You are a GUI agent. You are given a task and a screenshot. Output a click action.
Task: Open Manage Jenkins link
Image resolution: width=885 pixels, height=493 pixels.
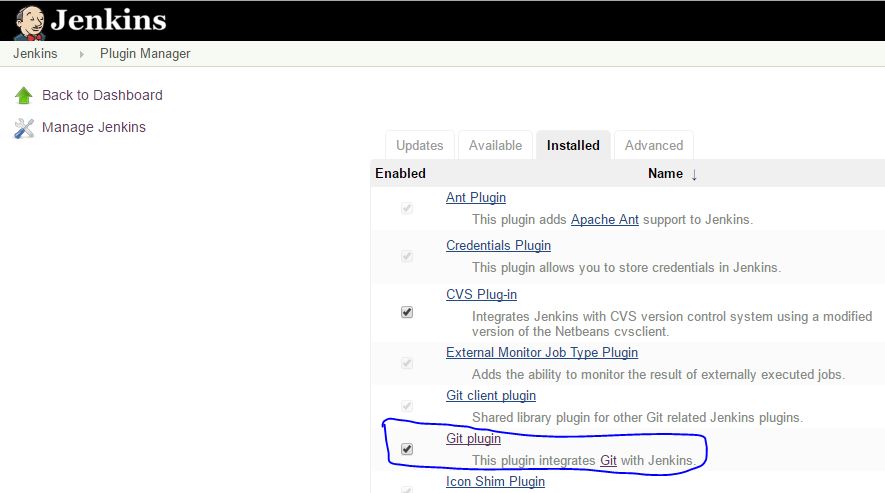click(x=94, y=127)
